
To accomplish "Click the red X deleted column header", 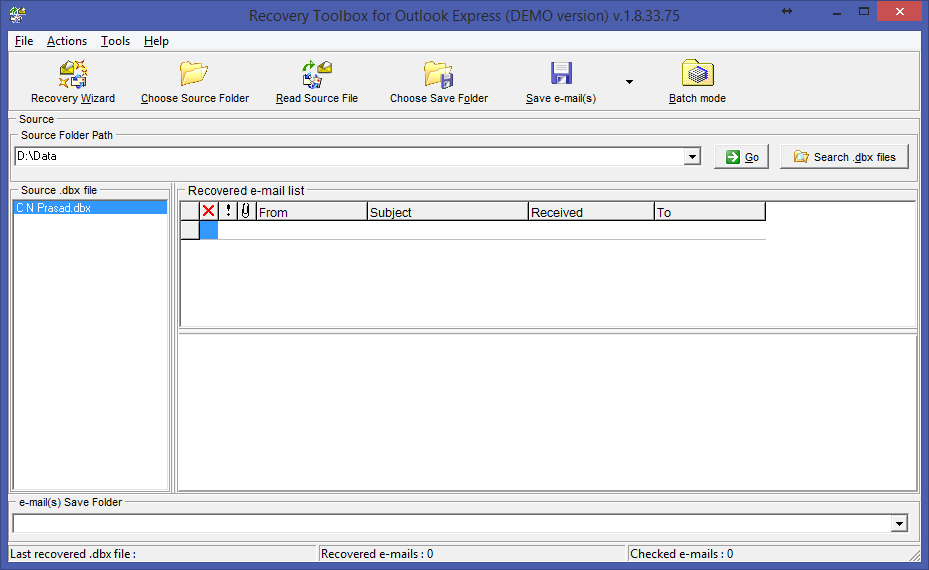I will 209,211.
